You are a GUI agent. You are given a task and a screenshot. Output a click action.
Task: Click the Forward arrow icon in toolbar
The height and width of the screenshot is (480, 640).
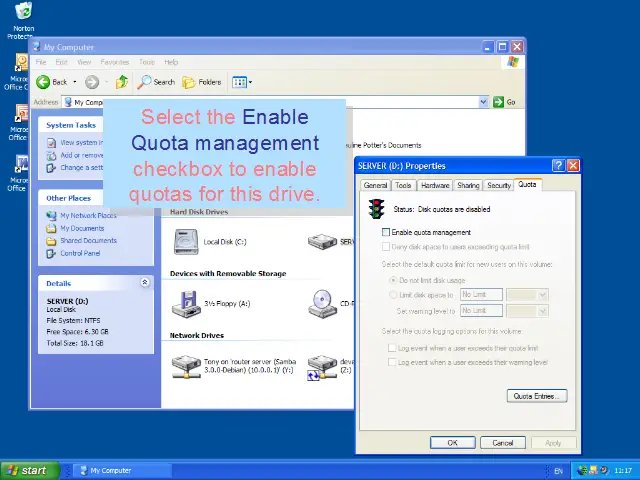[x=92, y=82]
